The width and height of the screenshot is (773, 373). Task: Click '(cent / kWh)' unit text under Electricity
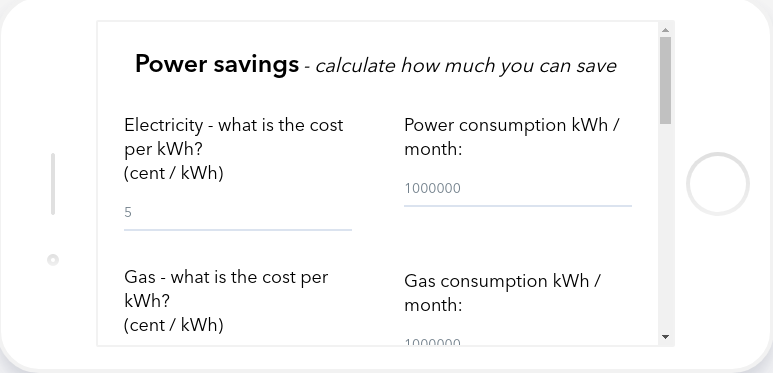pos(174,173)
